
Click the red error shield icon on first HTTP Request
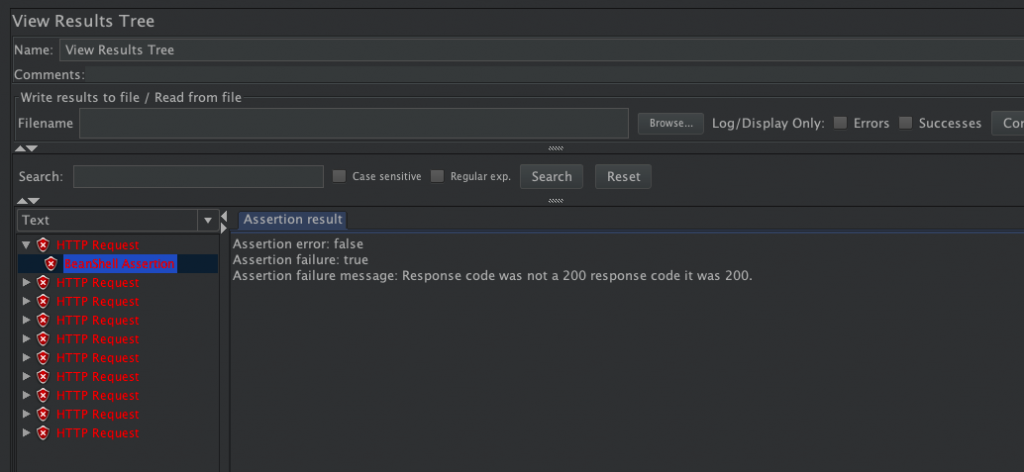(x=43, y=245)
